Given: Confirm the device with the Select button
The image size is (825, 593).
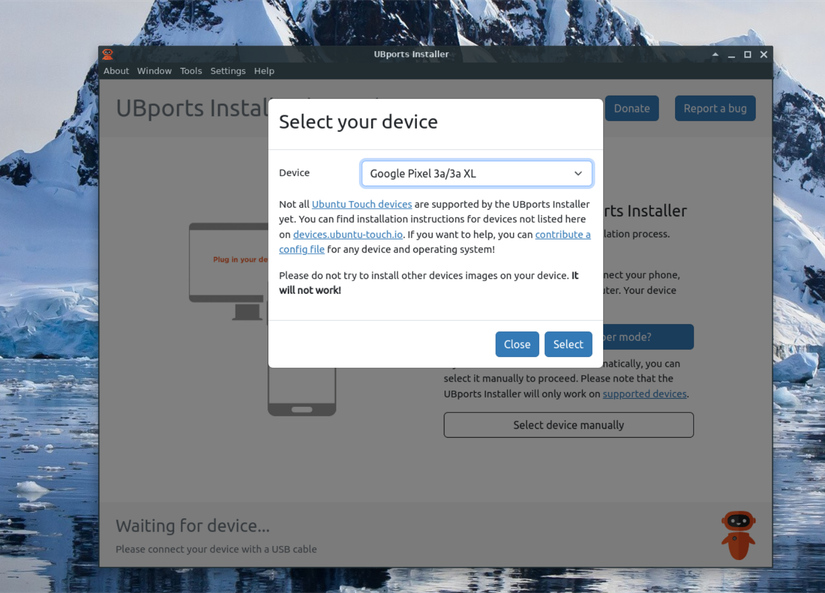Looking at the screenshot, I should pos(568,343).
